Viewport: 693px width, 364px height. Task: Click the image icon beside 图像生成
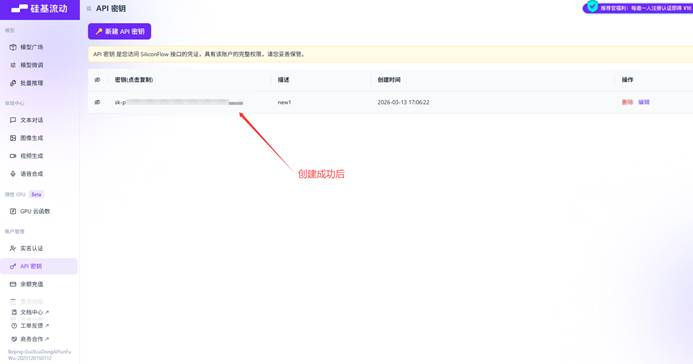pos(13,138)
